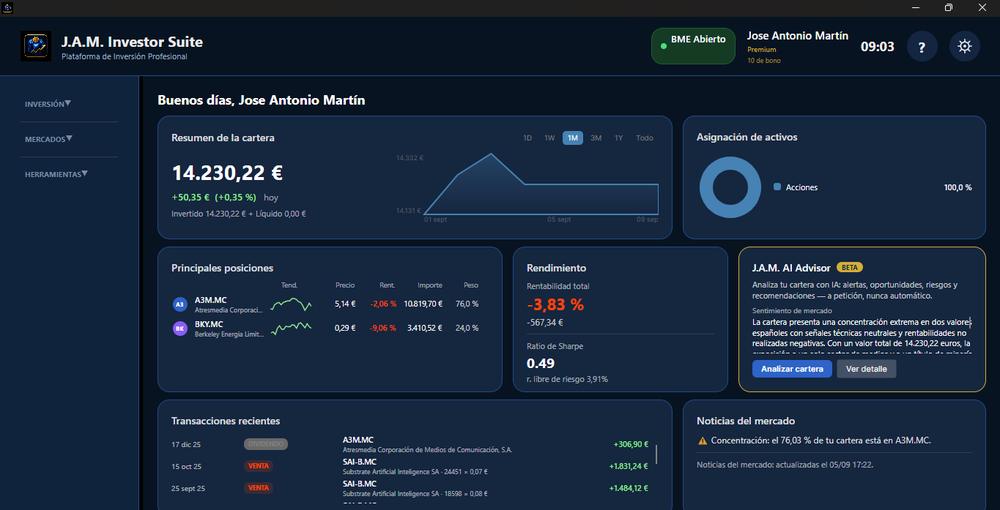The image size is (1000, 510).
Task: Click the portfolio area chart
Action: coord(541,184)
